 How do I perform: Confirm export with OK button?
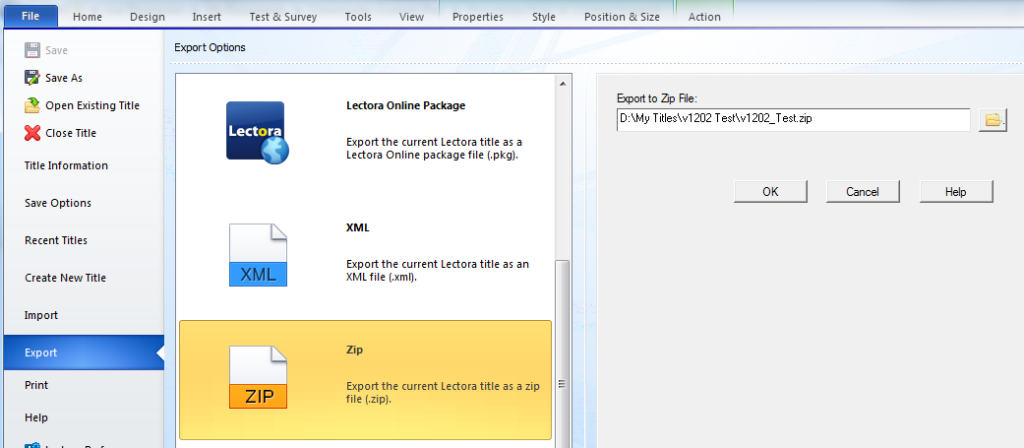pos(771,191)
